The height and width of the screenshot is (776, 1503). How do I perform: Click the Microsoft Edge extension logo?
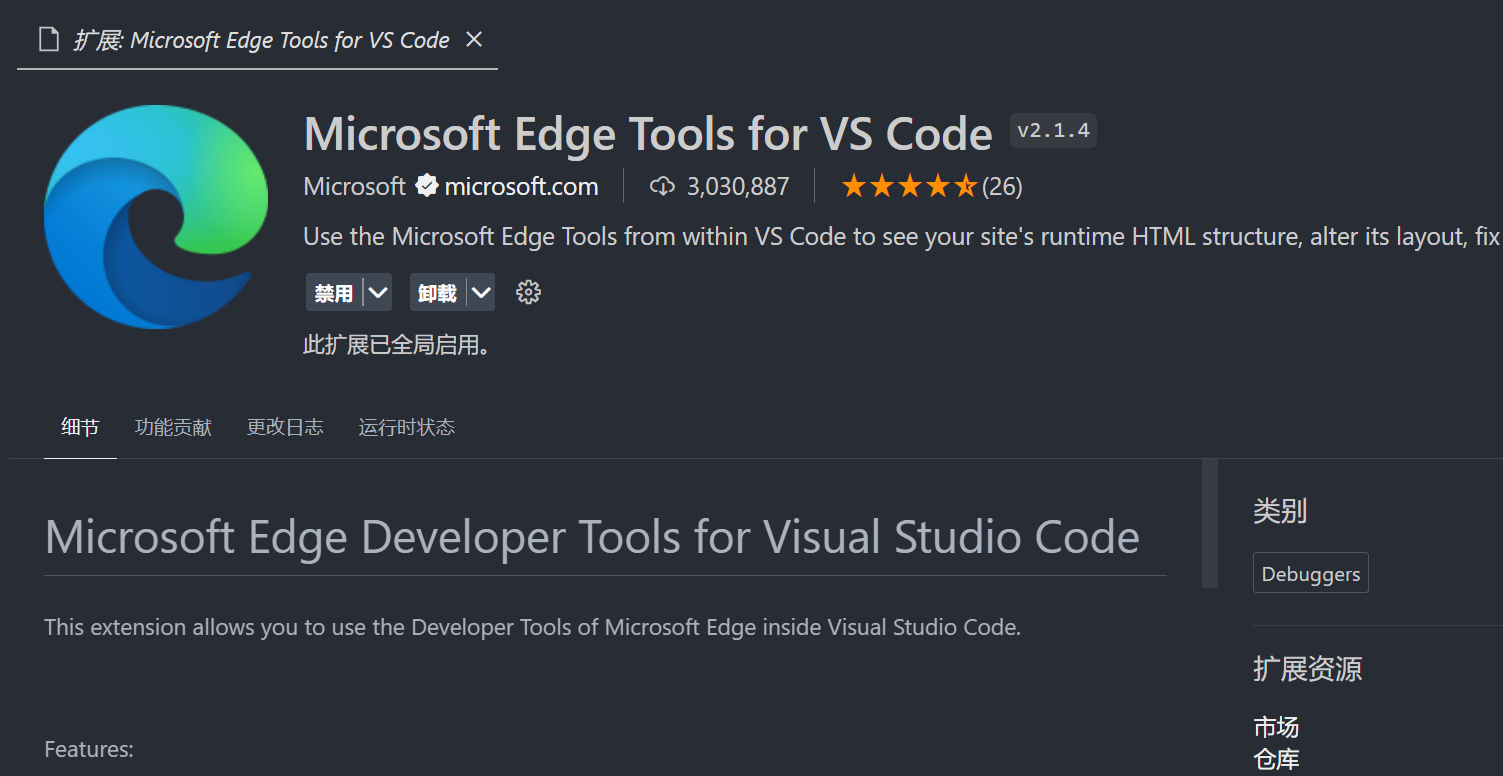pyautogui.click(x=156, y=217)
